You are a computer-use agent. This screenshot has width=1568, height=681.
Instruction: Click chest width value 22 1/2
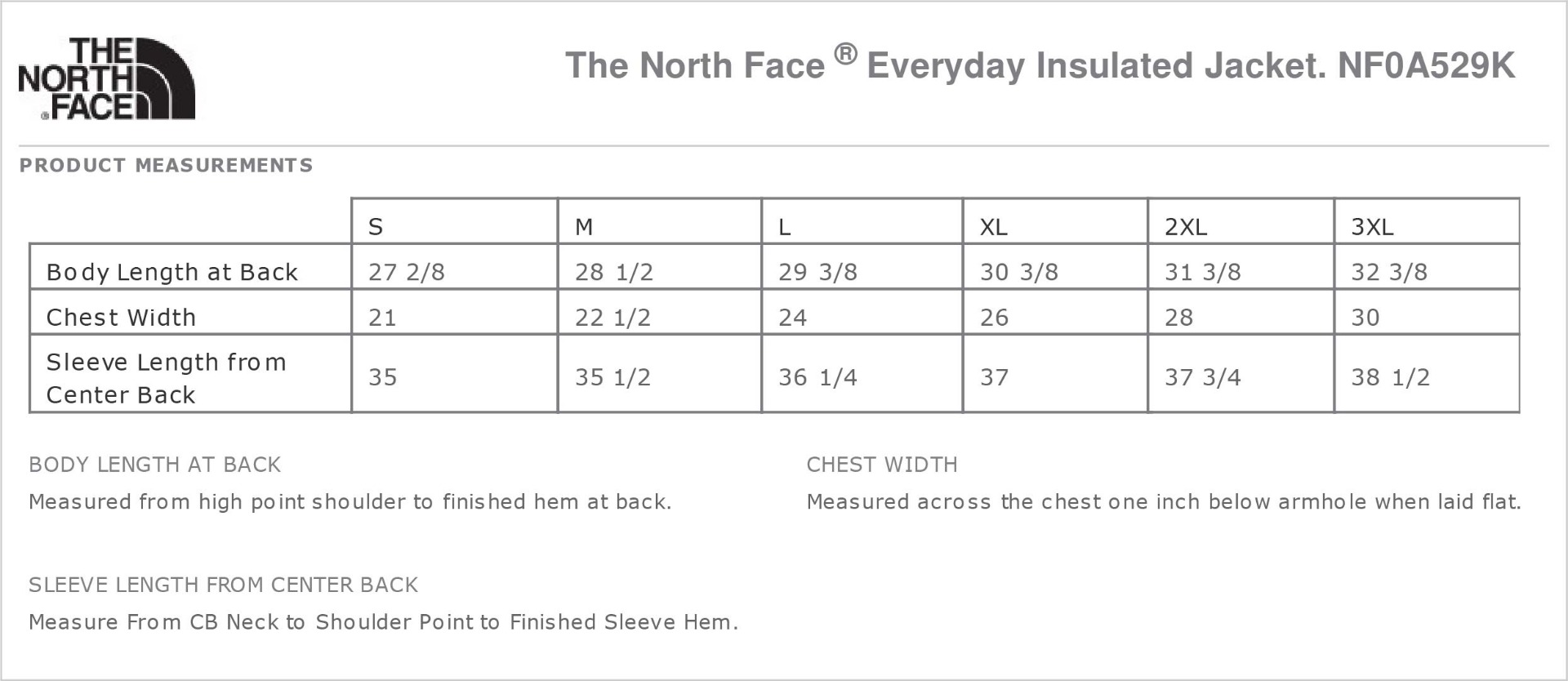point(612,317)
